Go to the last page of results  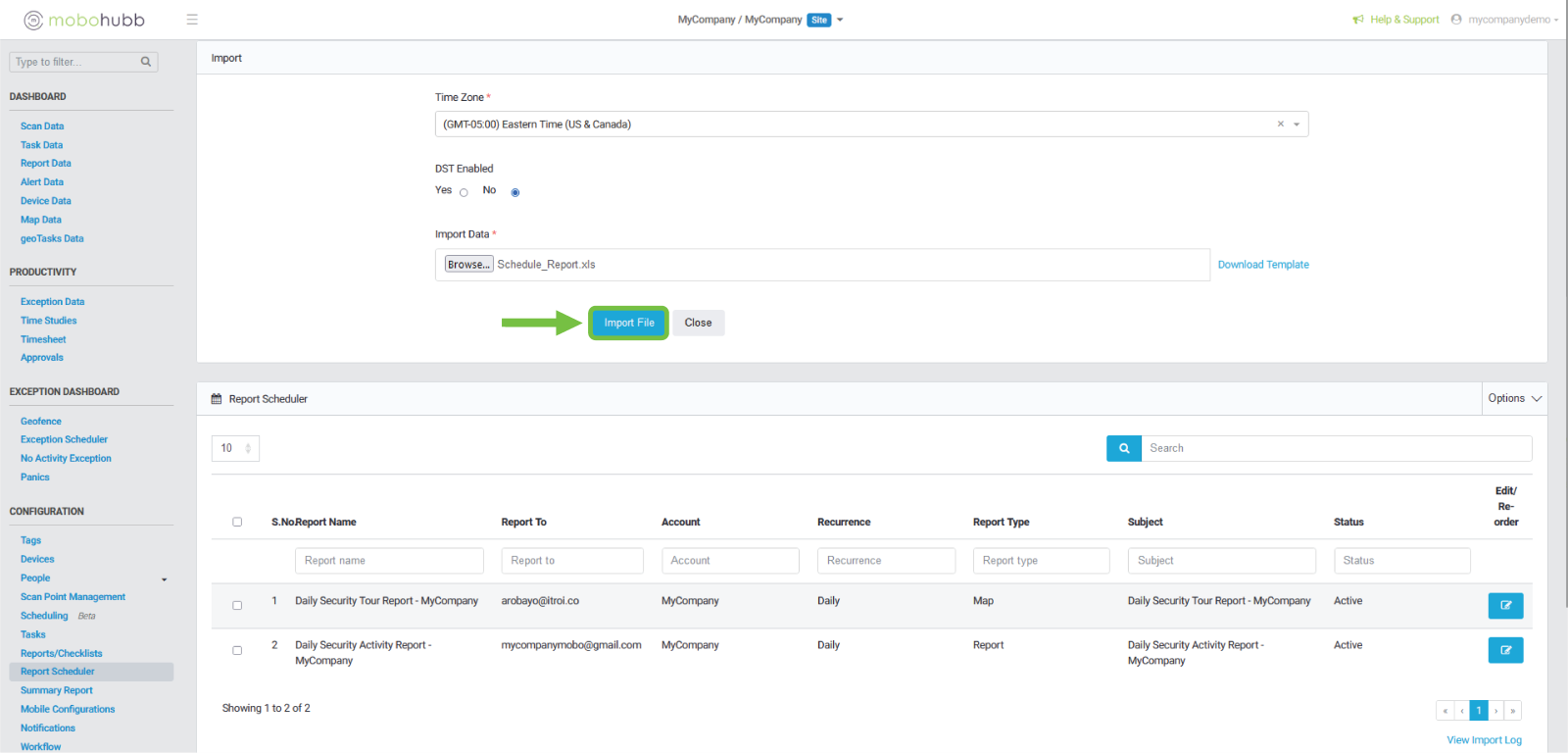pos(1513,711)
